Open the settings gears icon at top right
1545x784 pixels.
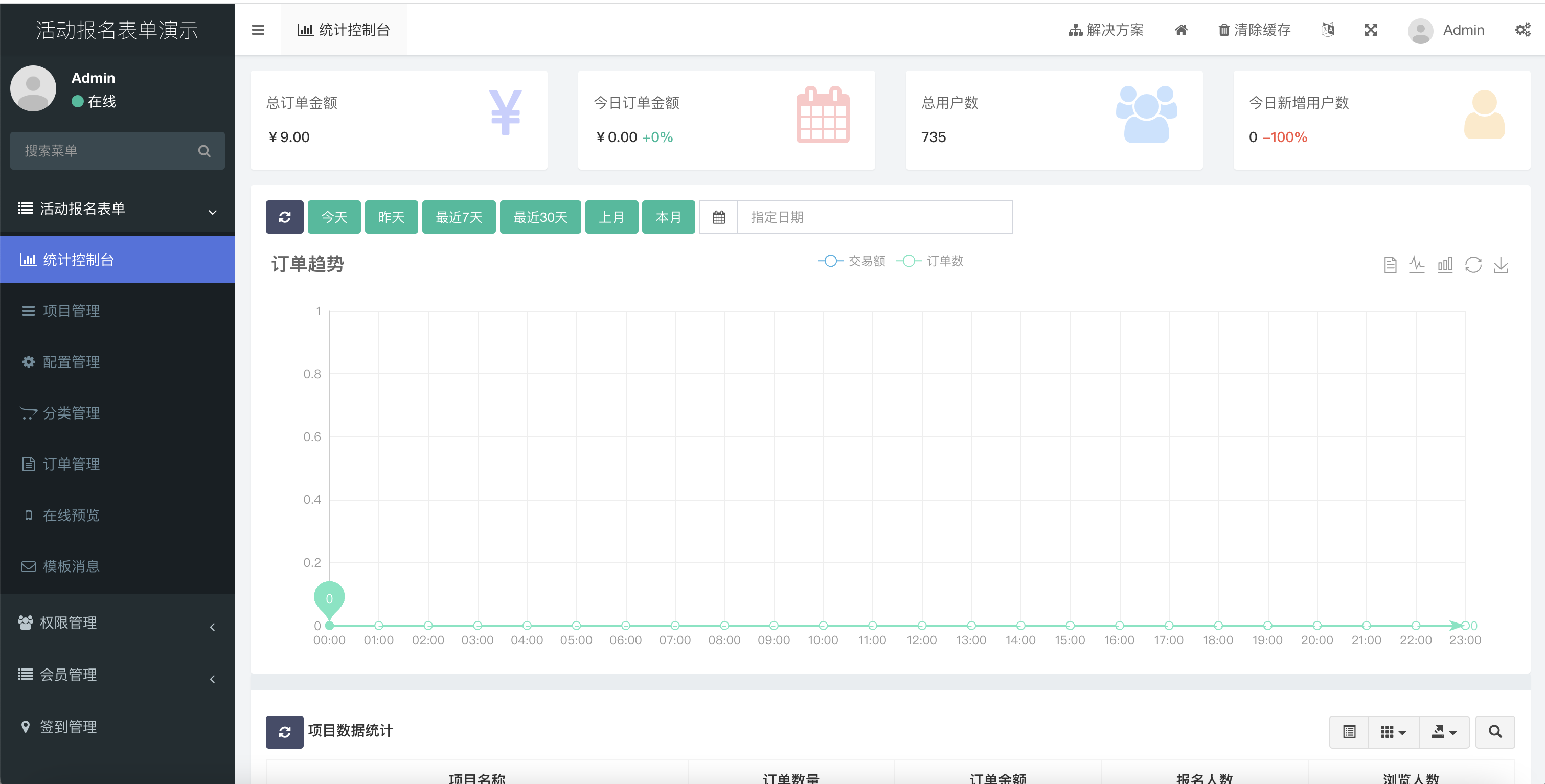pyautogui.click(x=1522, y=30)
